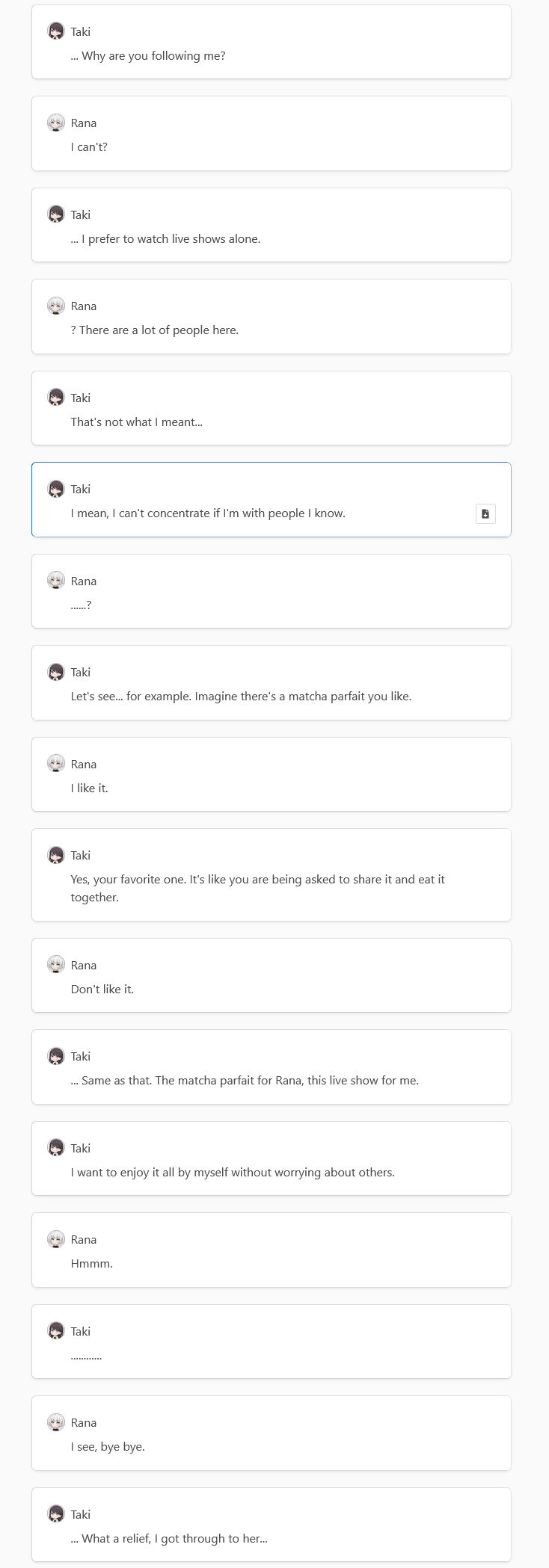Screen dimensions: 549x1568
Task: Click the download icon on the highlighted Taki line
Action: [485, 513]
